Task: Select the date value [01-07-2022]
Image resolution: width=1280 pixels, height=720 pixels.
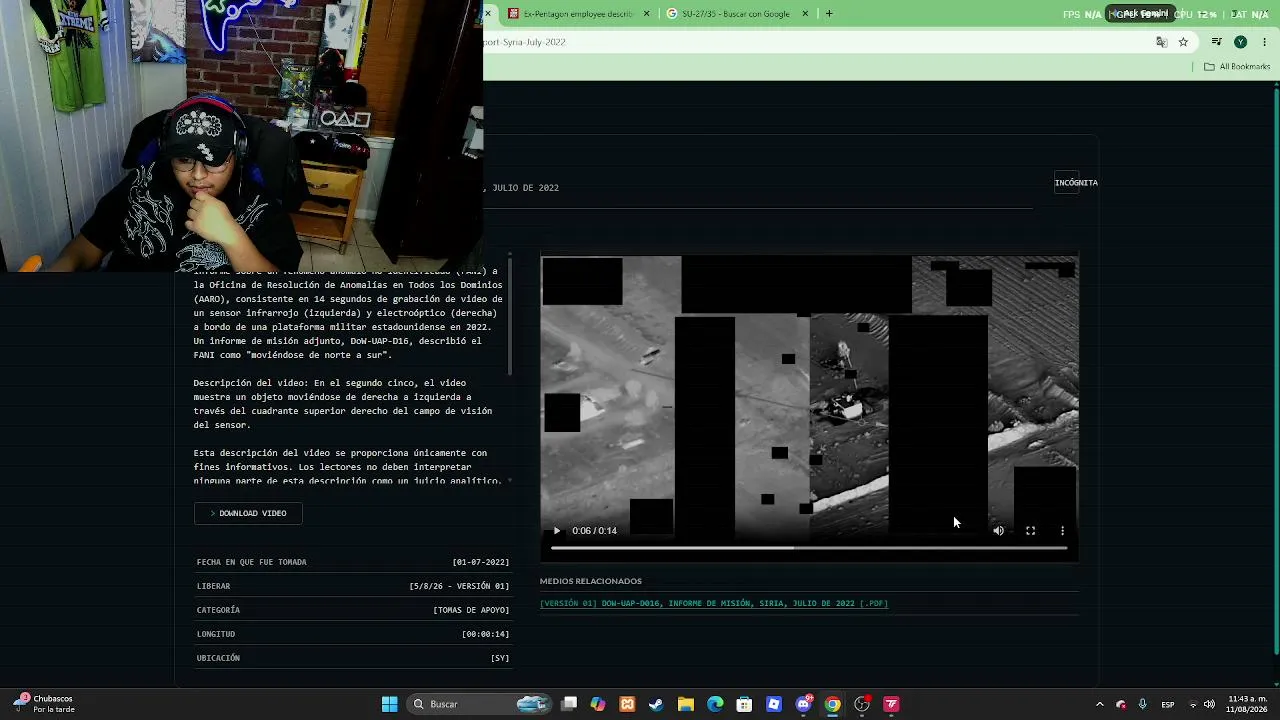Action: click(481, 562)
